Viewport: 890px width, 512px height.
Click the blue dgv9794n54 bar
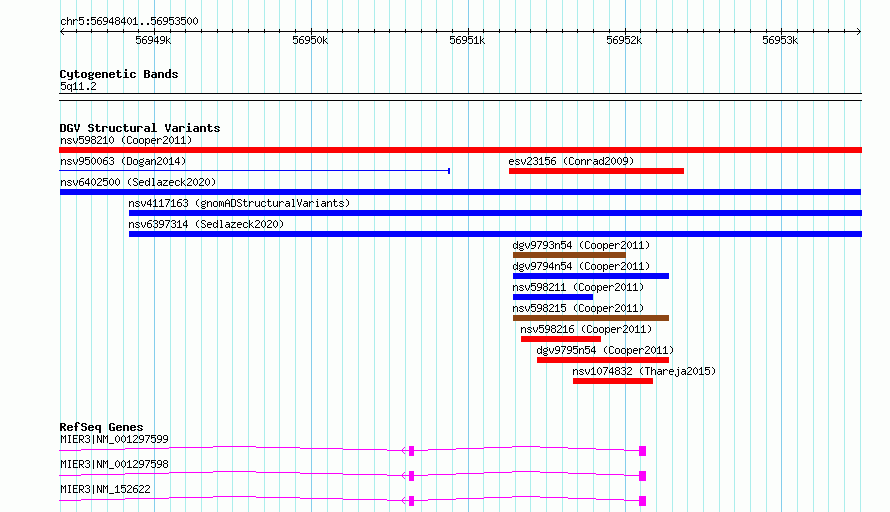coord(591,276)
